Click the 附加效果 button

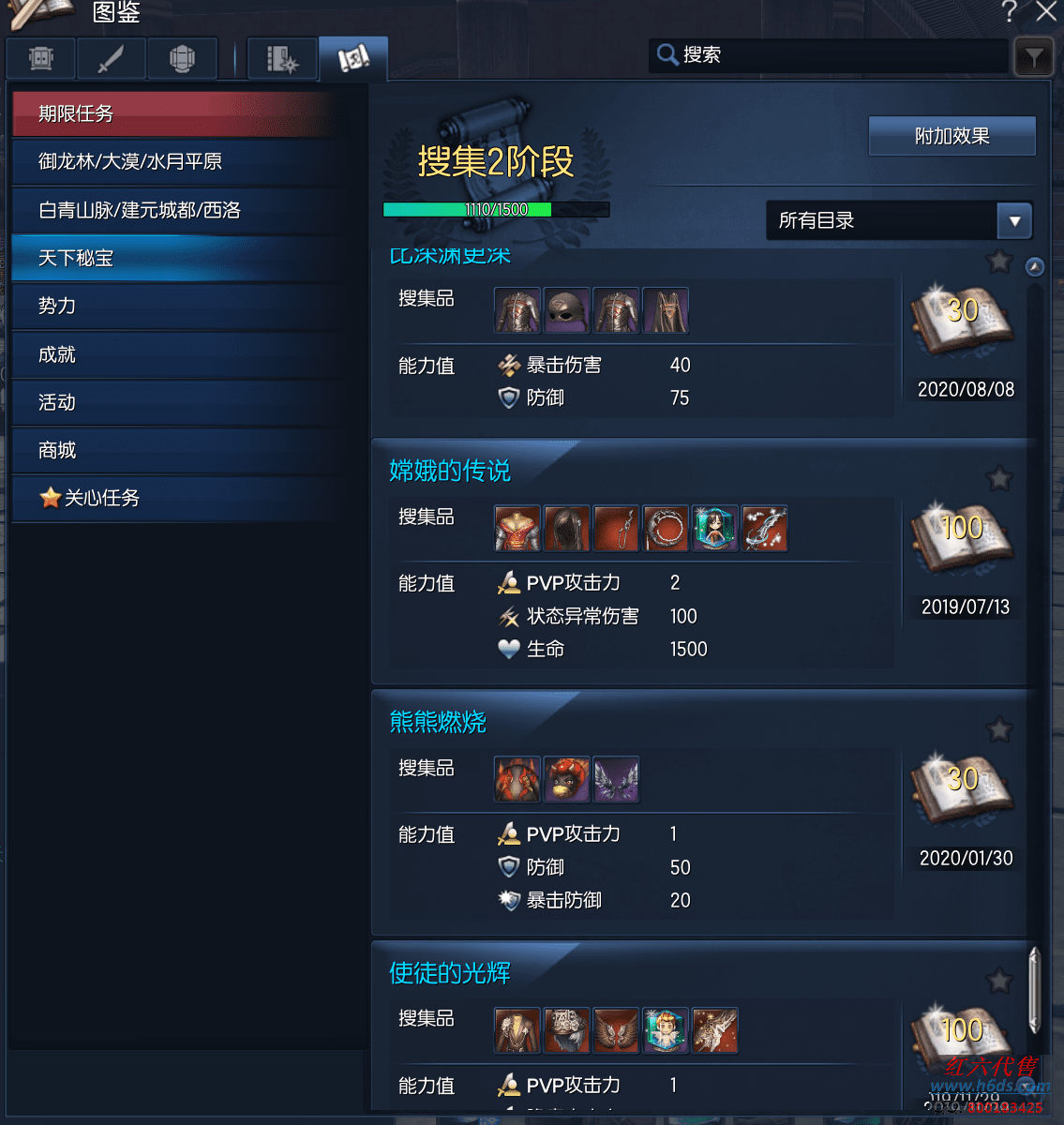[952, 136]
